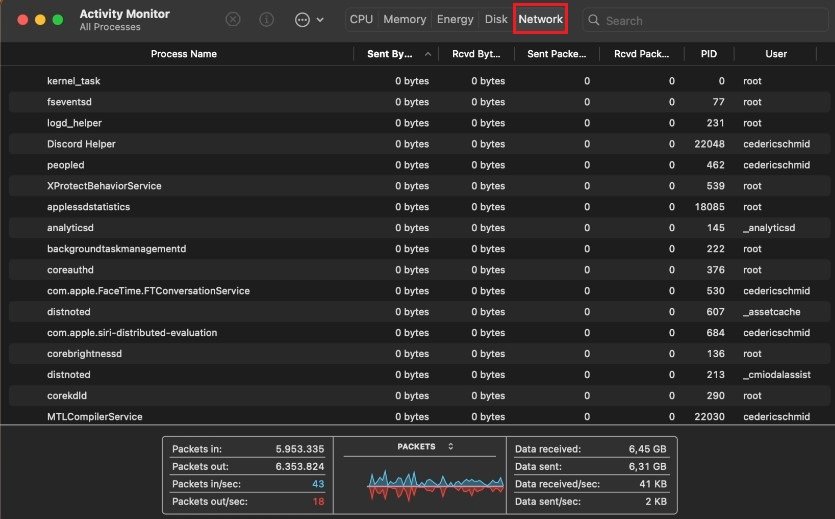This screenshot has width=835, height=519.
Task: Switch to the Memory tab
Action: [x=404, y=19]
